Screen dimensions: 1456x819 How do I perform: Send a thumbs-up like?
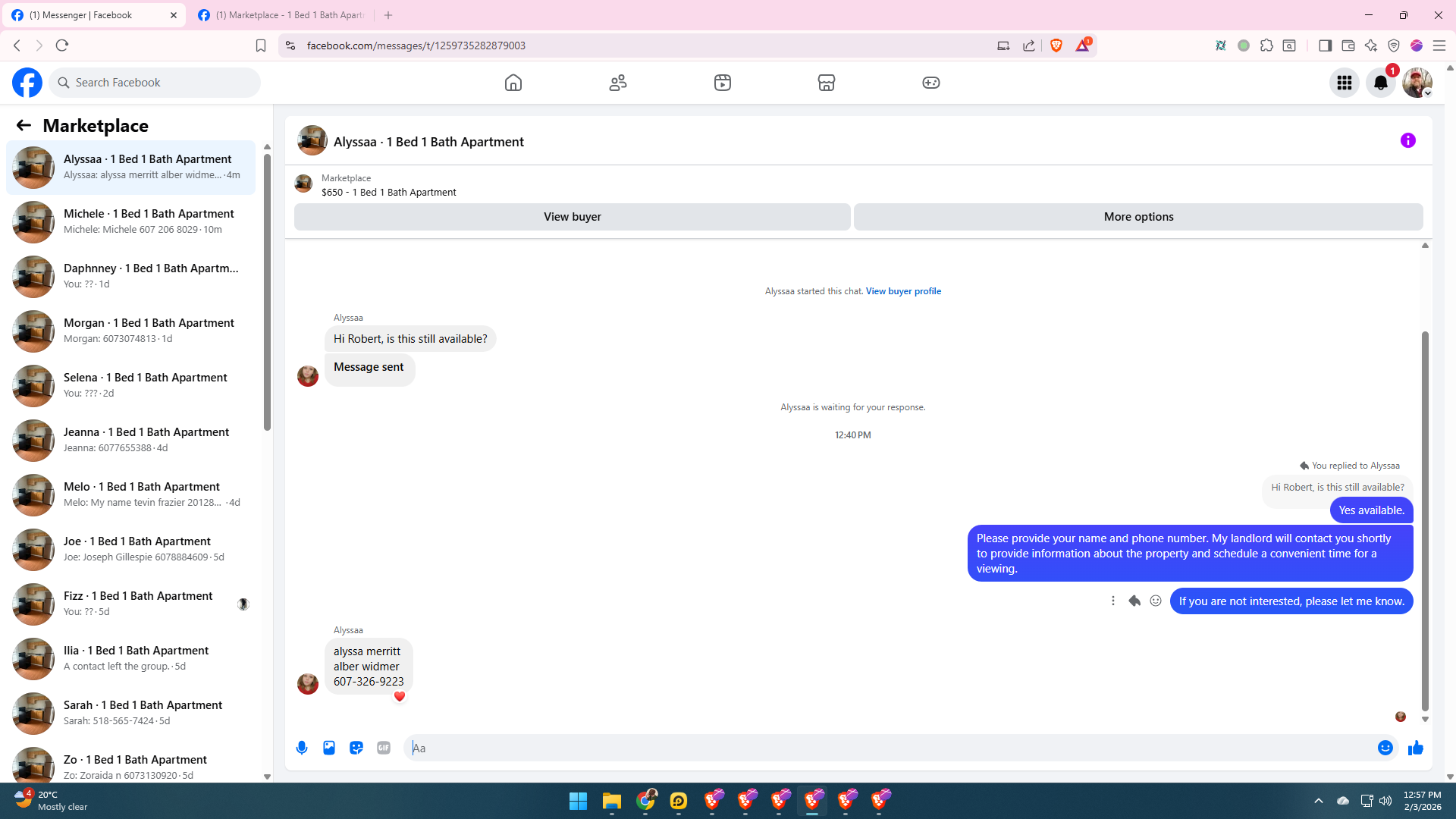(x=1415, y=748)
